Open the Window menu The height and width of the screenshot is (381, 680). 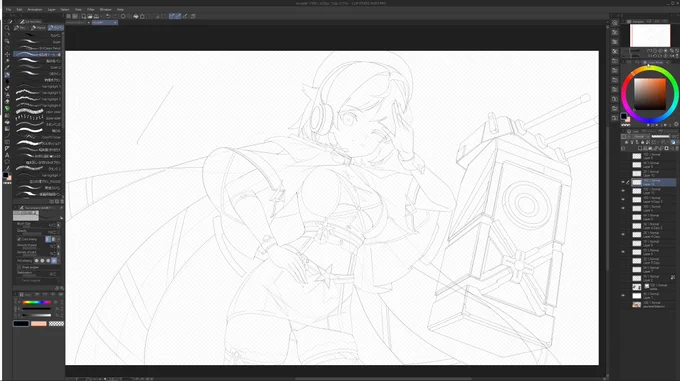click(105, 10)
